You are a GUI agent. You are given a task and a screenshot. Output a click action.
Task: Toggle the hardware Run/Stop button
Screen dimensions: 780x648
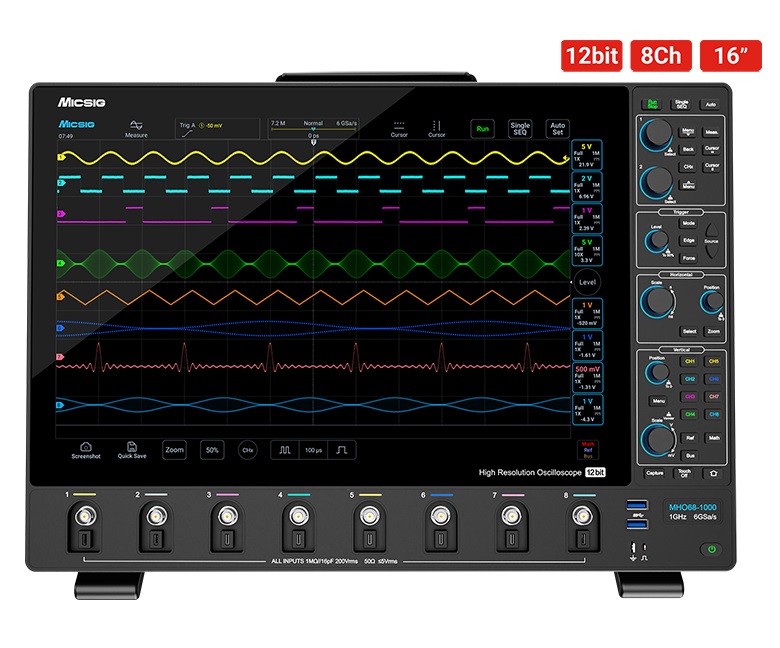coord(652,104)
